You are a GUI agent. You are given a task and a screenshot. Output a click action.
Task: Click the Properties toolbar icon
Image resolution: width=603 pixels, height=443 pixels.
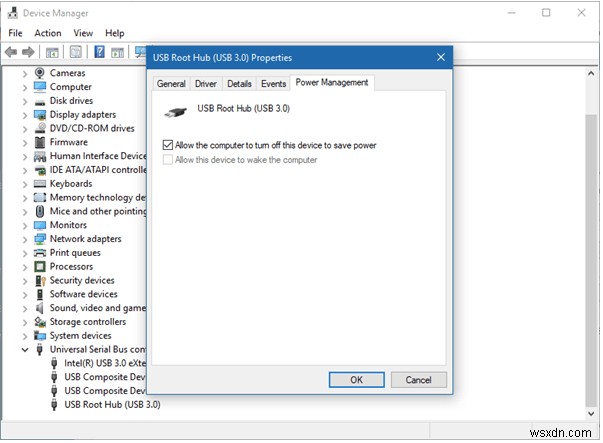click(75, 52)
